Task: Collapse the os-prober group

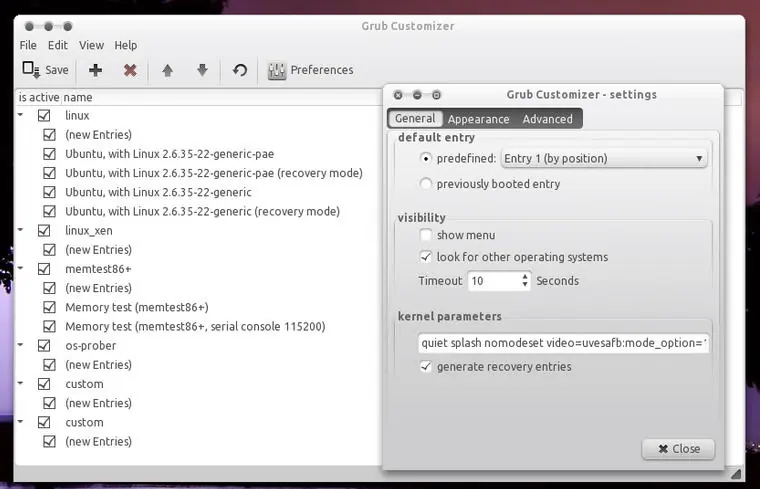Action: (x=20, y=345)
